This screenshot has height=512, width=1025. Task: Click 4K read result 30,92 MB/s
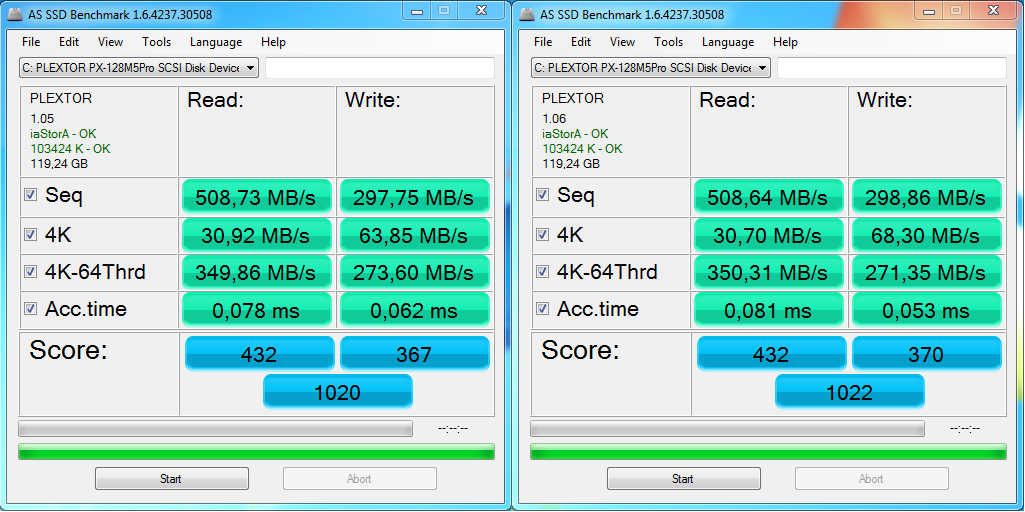pyautogui.click(x=257, y=235)
